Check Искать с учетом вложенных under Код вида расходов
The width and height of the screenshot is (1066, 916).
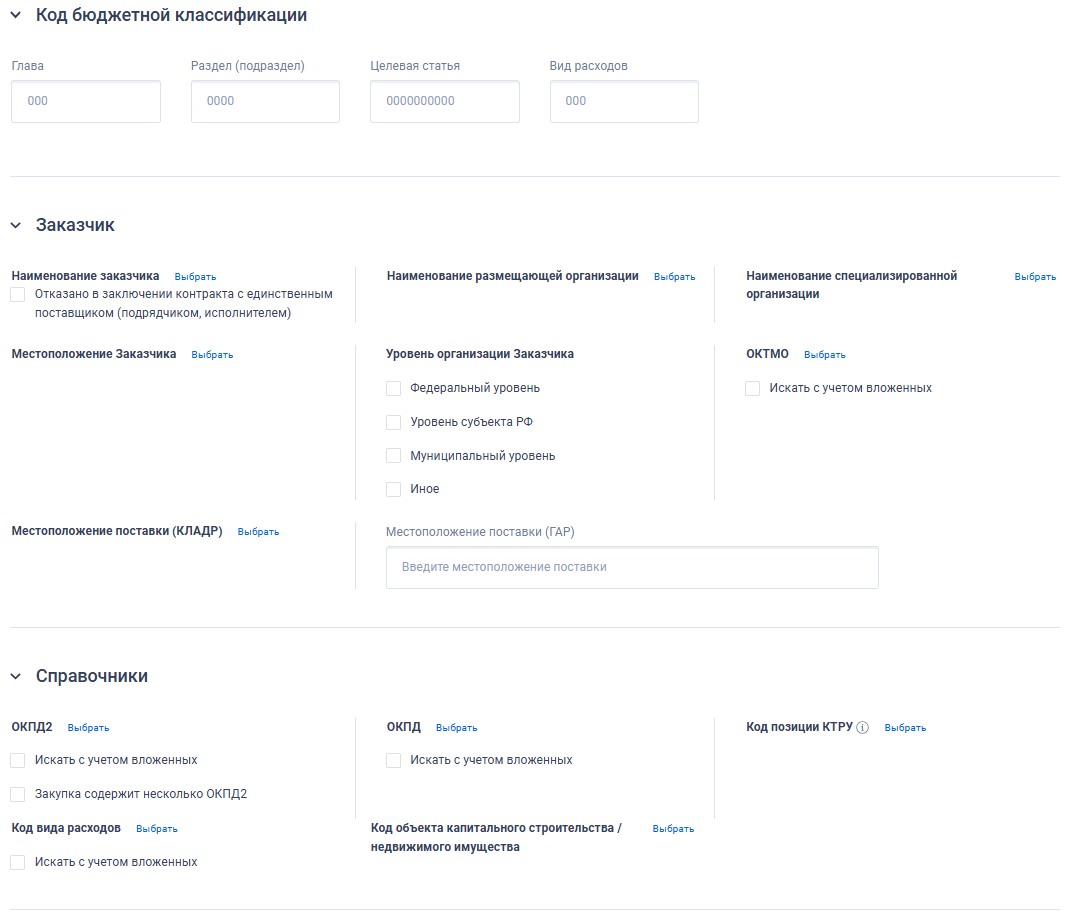point(18,862)
